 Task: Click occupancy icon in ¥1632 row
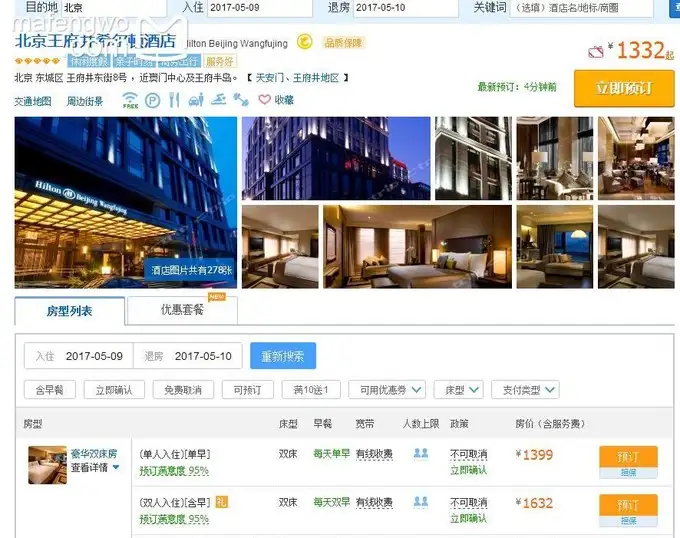tap(421, 502)
